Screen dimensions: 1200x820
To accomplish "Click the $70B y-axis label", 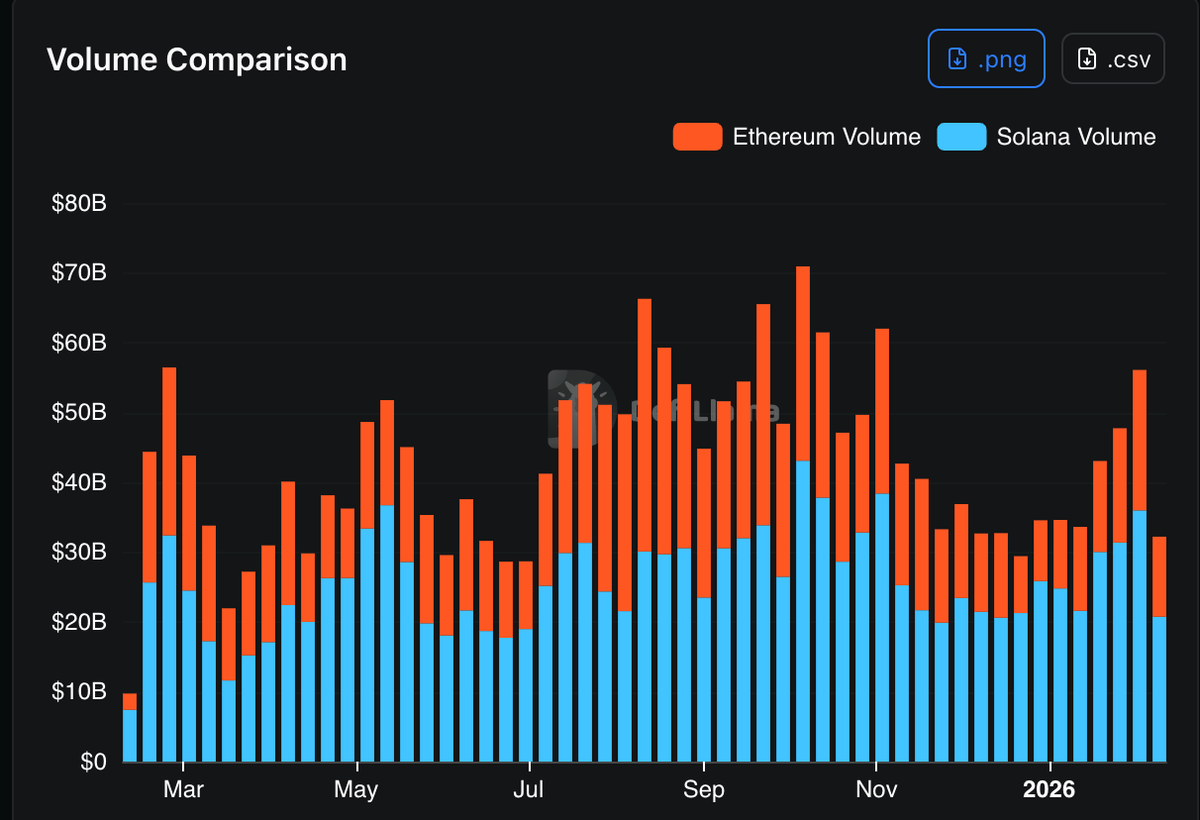I will tap(78, 273).
